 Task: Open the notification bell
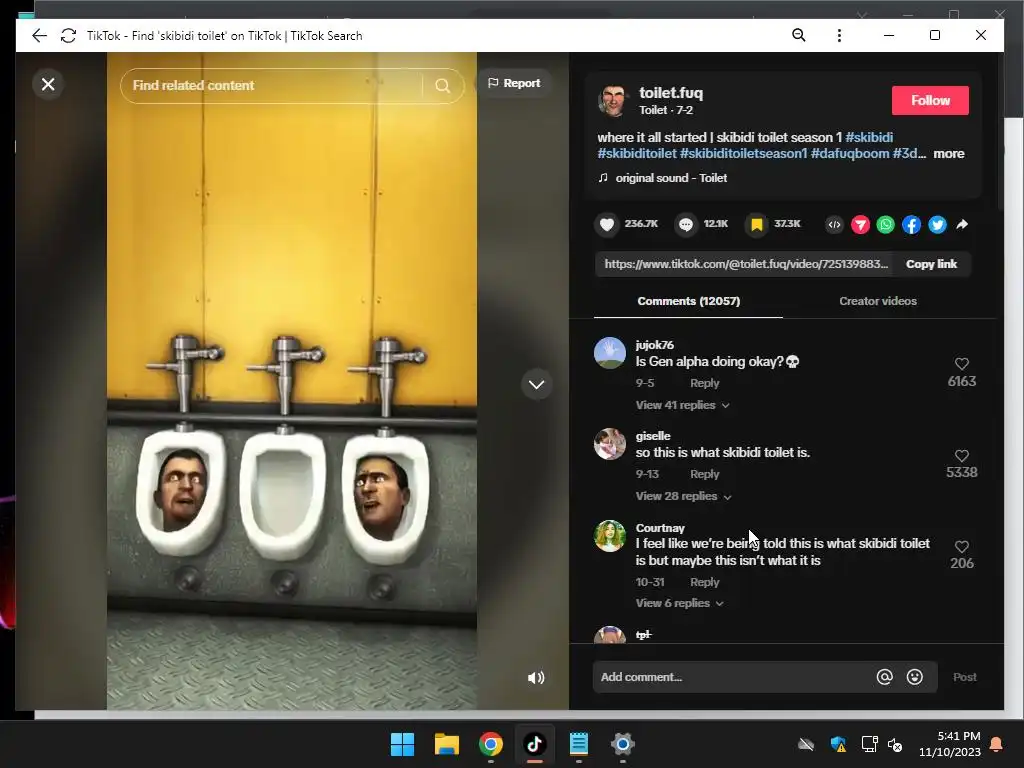pyautogui.click(x=997, y=744)
